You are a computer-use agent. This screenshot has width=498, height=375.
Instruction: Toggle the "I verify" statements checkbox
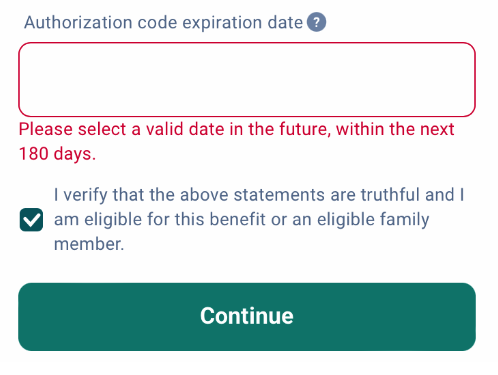31,220
